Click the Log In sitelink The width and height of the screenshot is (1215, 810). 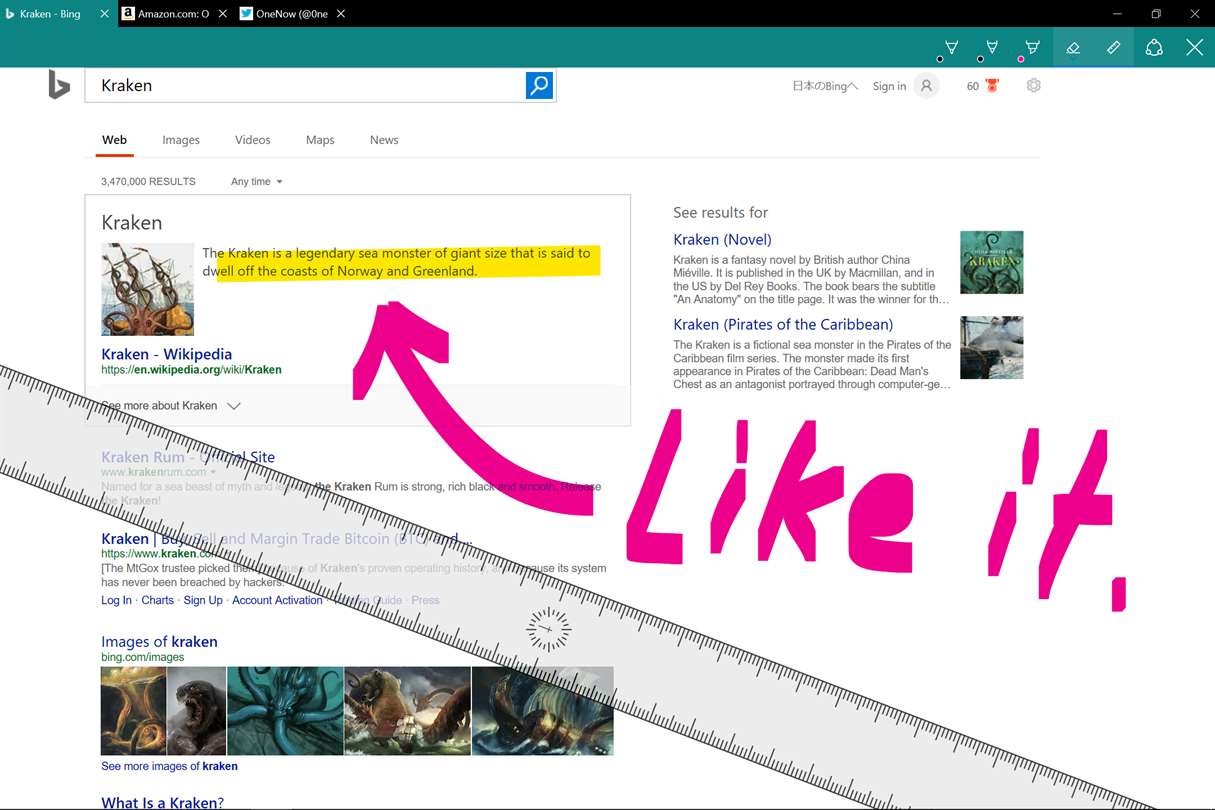[x=116, y=600]
